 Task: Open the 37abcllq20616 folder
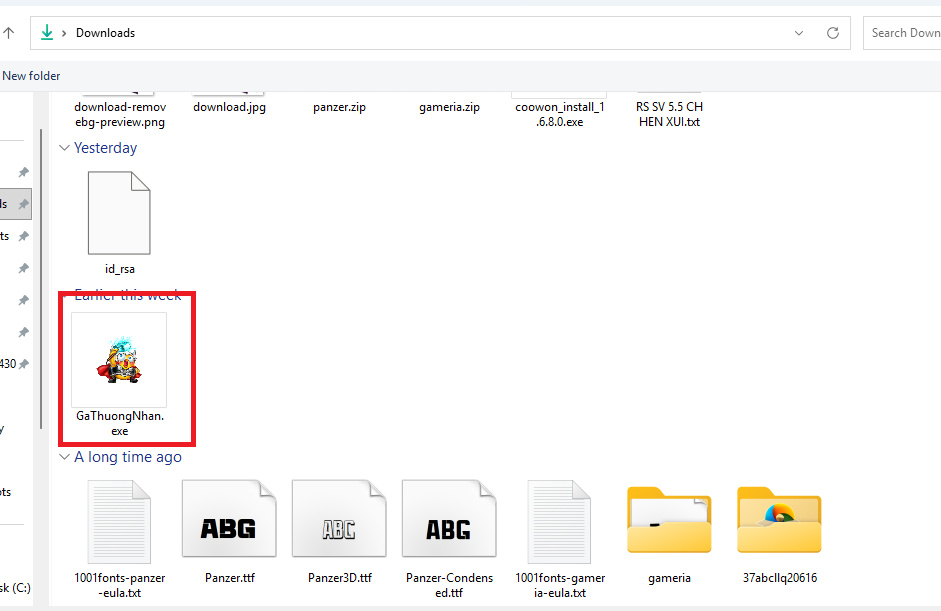pyautogui.click(x=779, y=520)
